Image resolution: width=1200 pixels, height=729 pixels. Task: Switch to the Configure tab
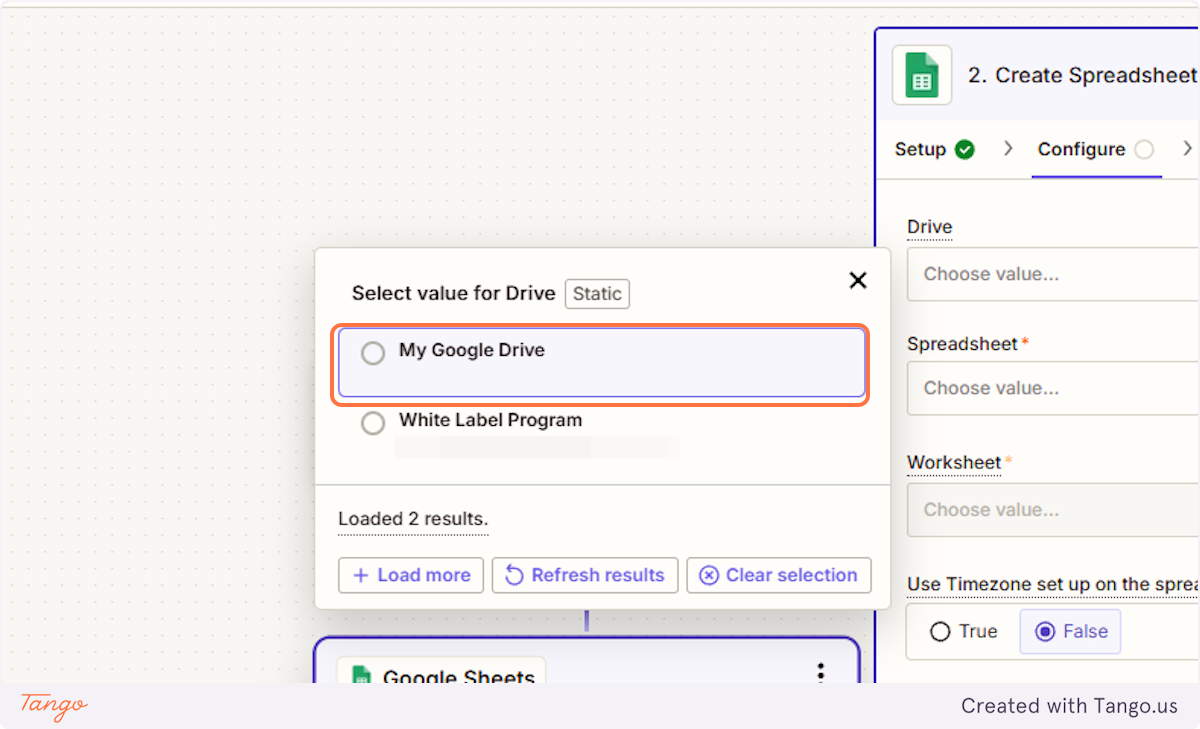point(1096,149)
